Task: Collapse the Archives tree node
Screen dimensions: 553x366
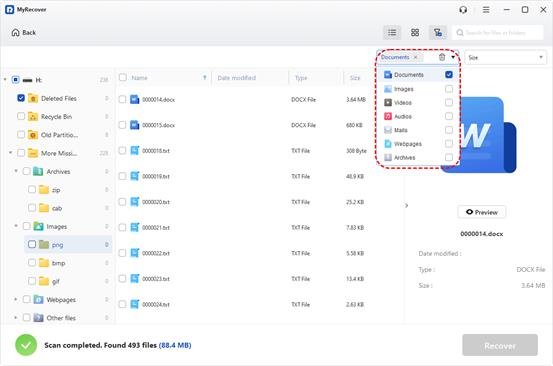Action: pyautogui.click(x=16, y=171)
